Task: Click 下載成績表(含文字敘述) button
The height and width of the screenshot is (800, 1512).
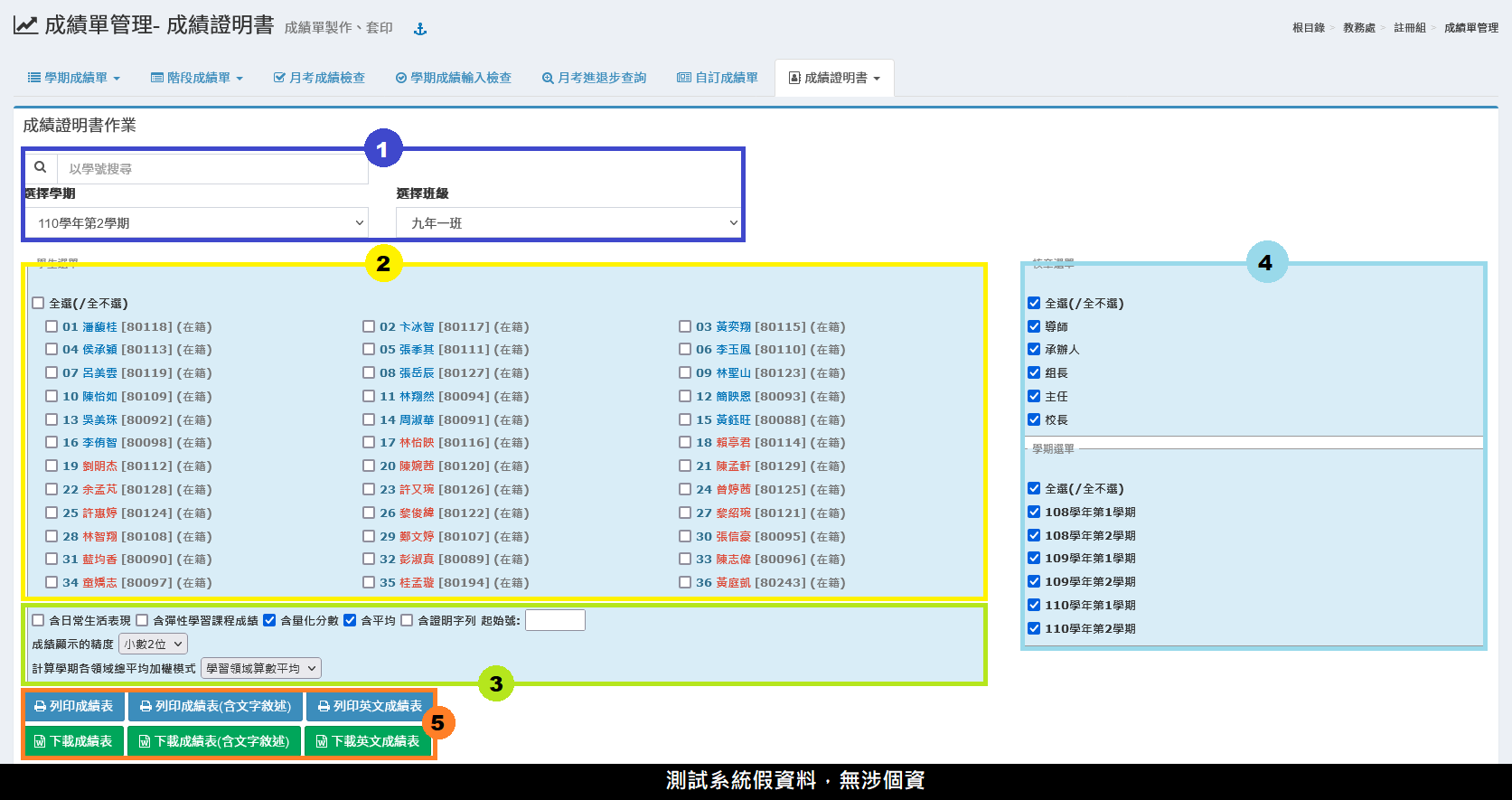Action: [x=214, y=741]
